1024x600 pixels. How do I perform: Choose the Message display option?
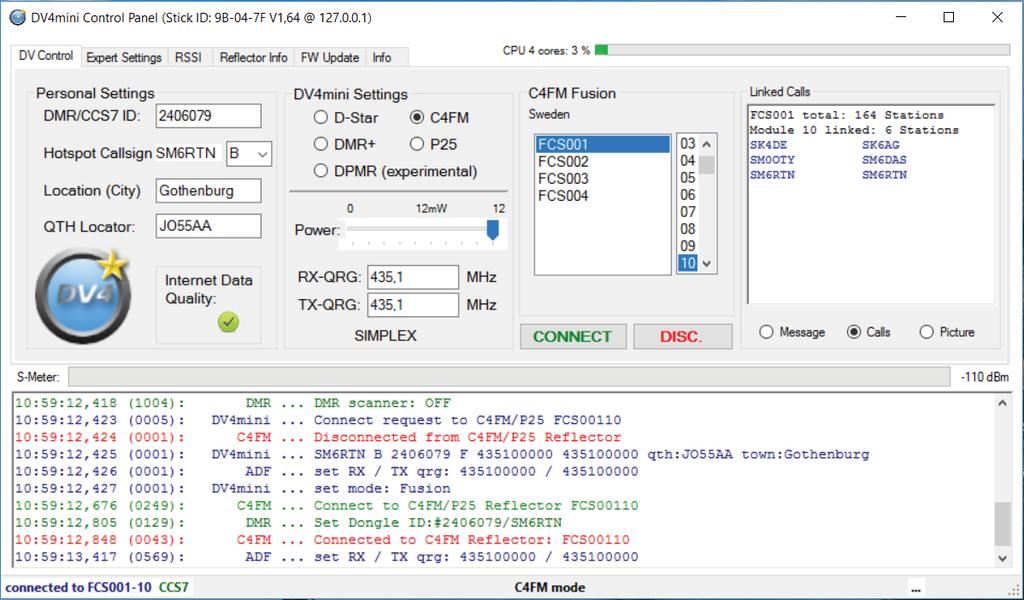click(767, 332)
